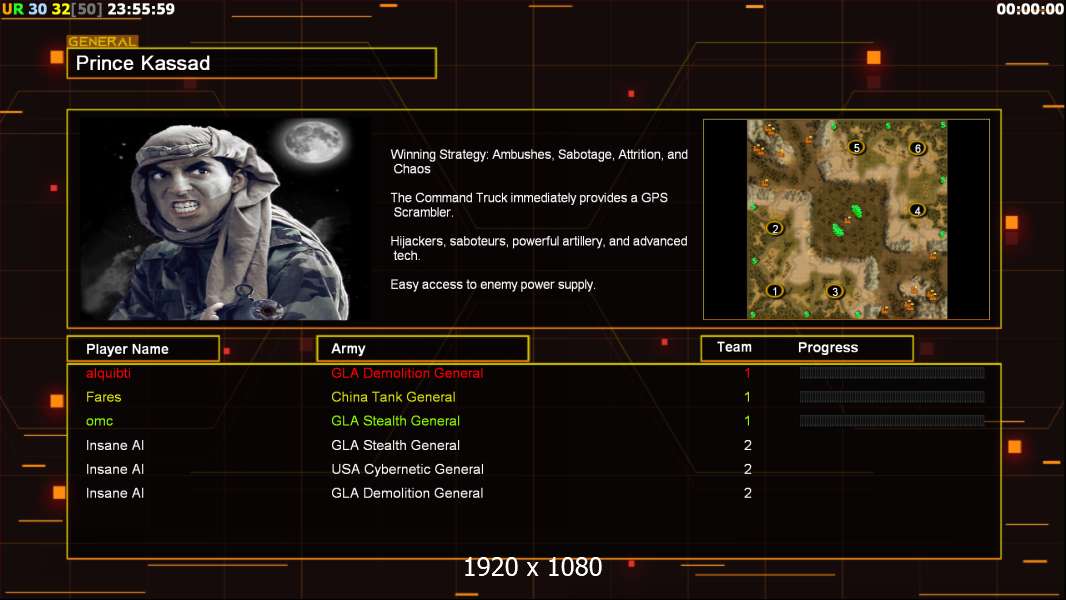This screenshot has width=1066, height=600.
Task: Click start position 2 on the map
Action: (774, 228)
